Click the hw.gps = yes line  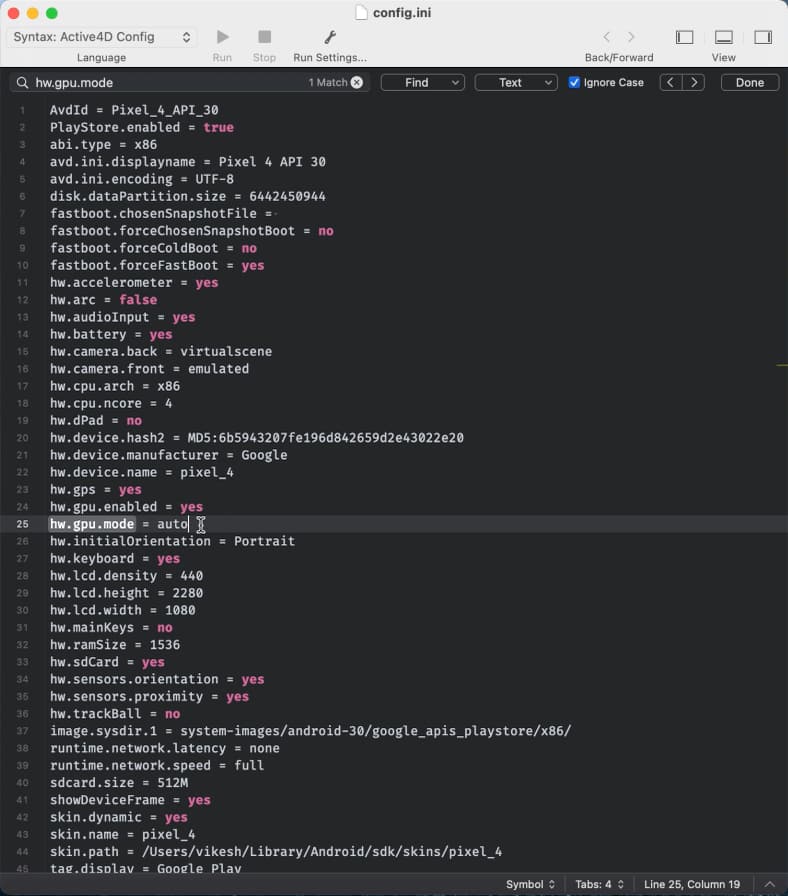click(x=95, y=489)
